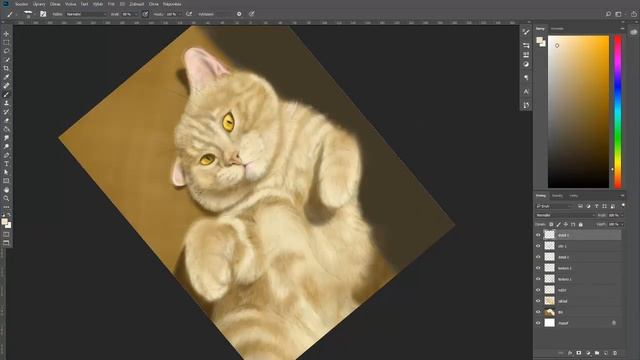Delete layer using the trash icon
Image resolution: width=640 pixels, height=360 pixels.
(615, 353)
